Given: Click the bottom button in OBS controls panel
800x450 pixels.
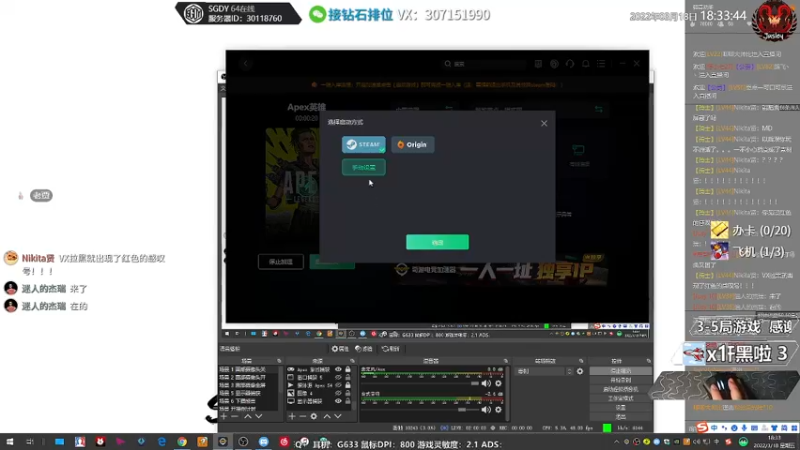Looking at the screenshot, I should click(x=620, y=417).
